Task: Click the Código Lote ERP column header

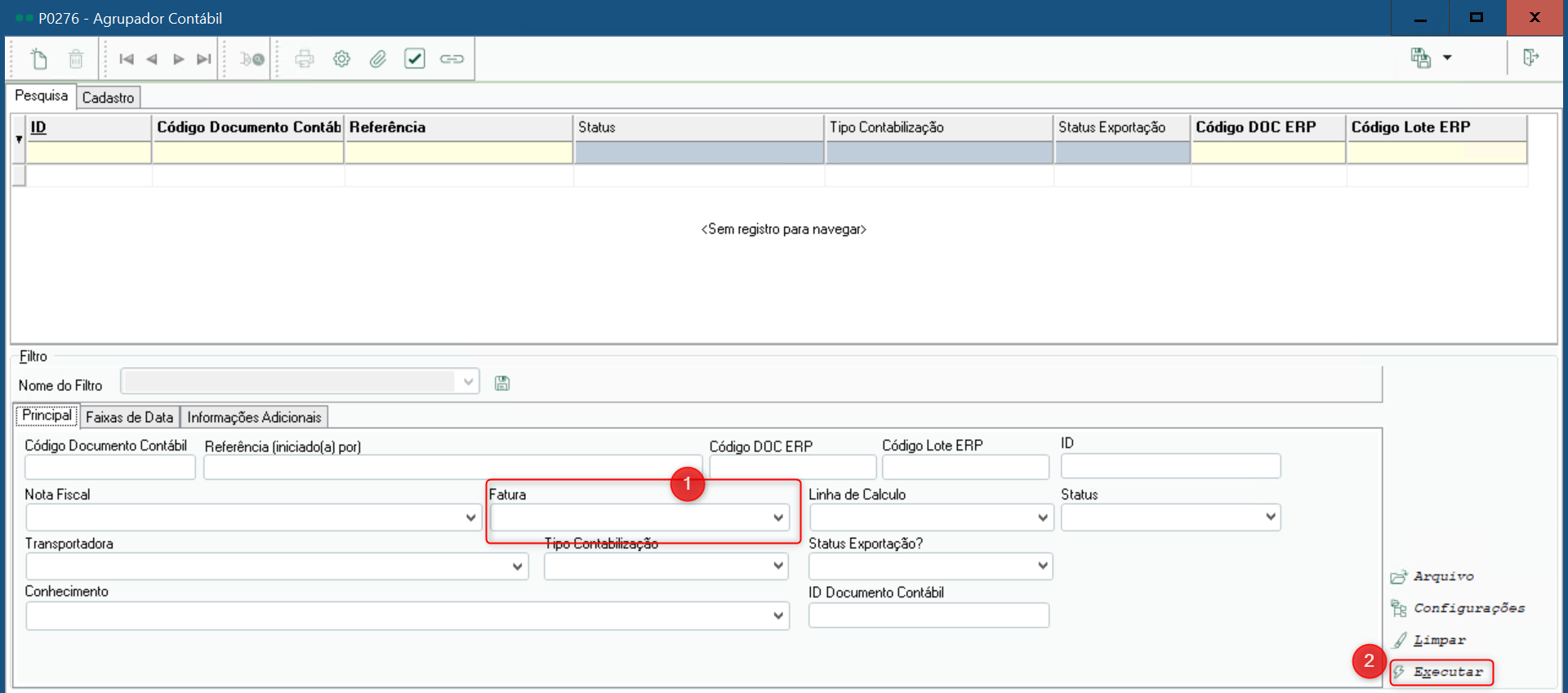Action: [1437, 127]
